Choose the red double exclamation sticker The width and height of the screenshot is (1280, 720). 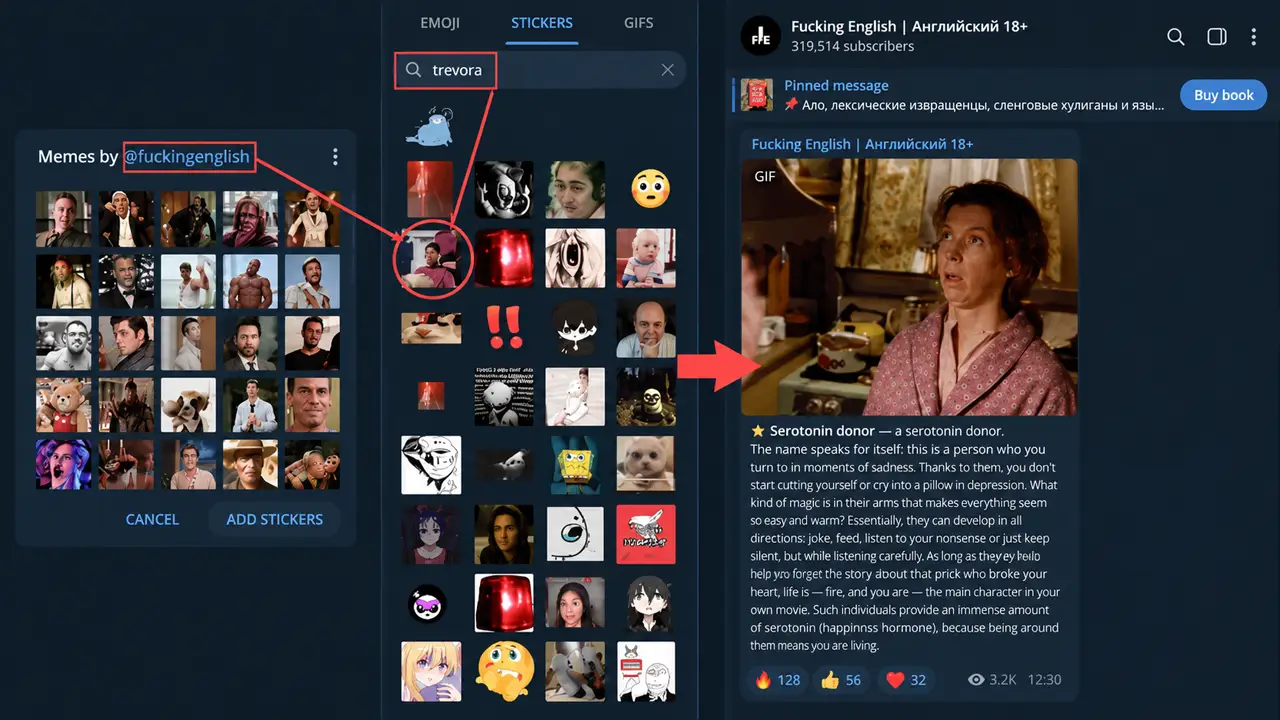[505, 326]
